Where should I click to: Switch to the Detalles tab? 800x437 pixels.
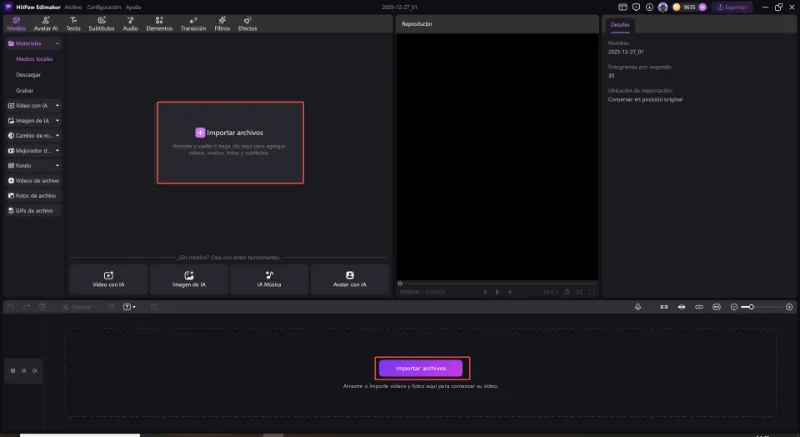(620, 24)
